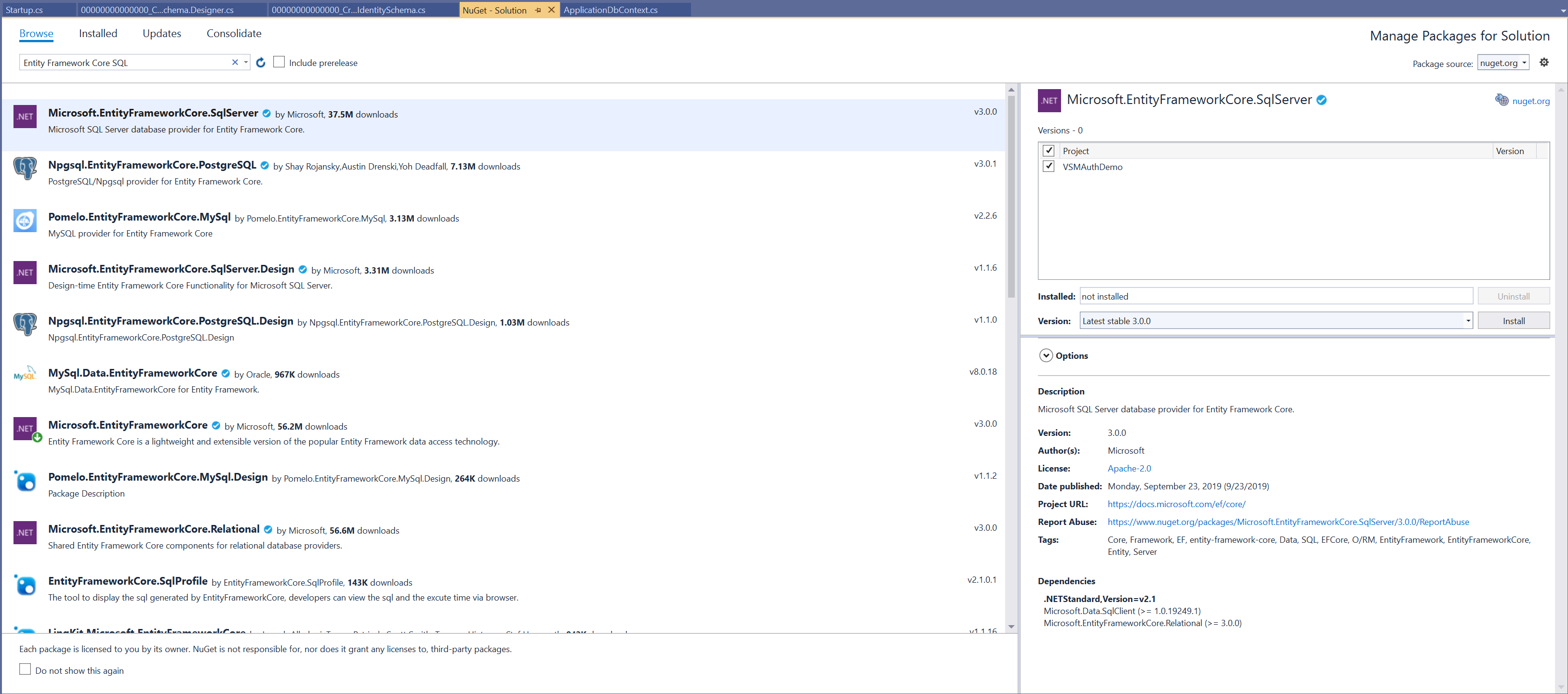Select the Npgsql.EntityFrameworkCore.PostgreSQL package name
Viewport: 1568px width, 694px height.
(x=152, y=166)
